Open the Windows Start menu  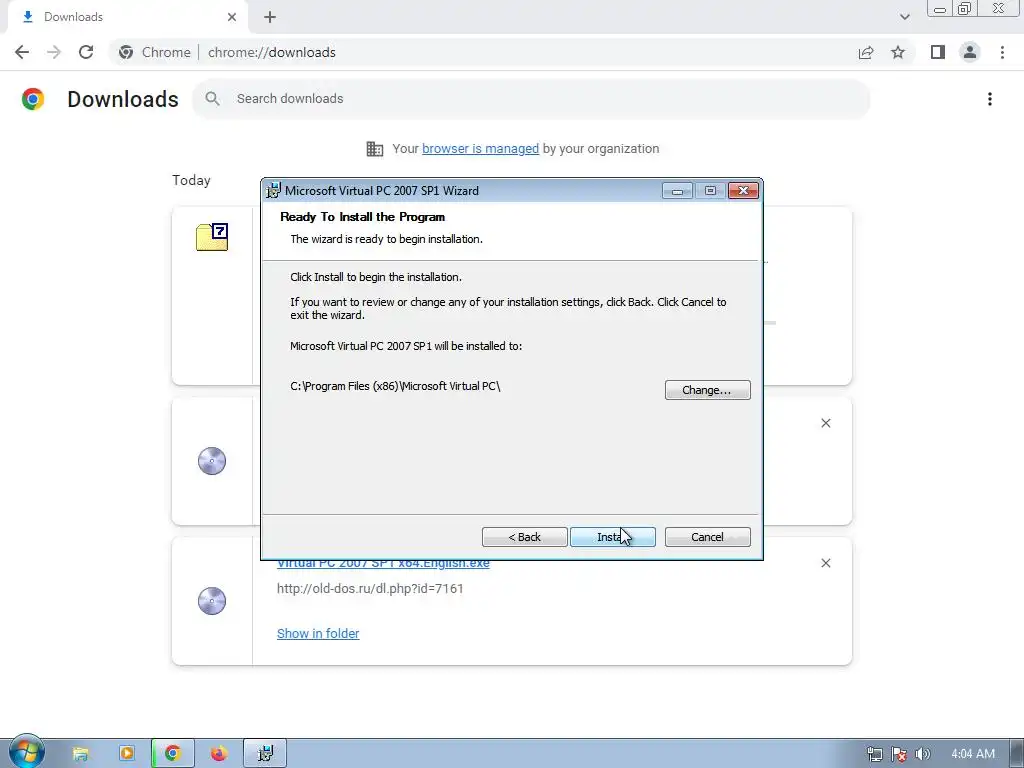click(27, 752)
